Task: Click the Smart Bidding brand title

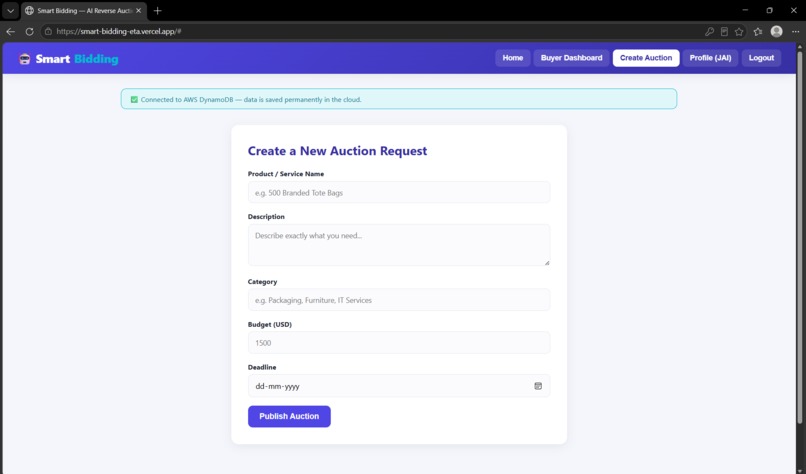Action: [77, 59]
